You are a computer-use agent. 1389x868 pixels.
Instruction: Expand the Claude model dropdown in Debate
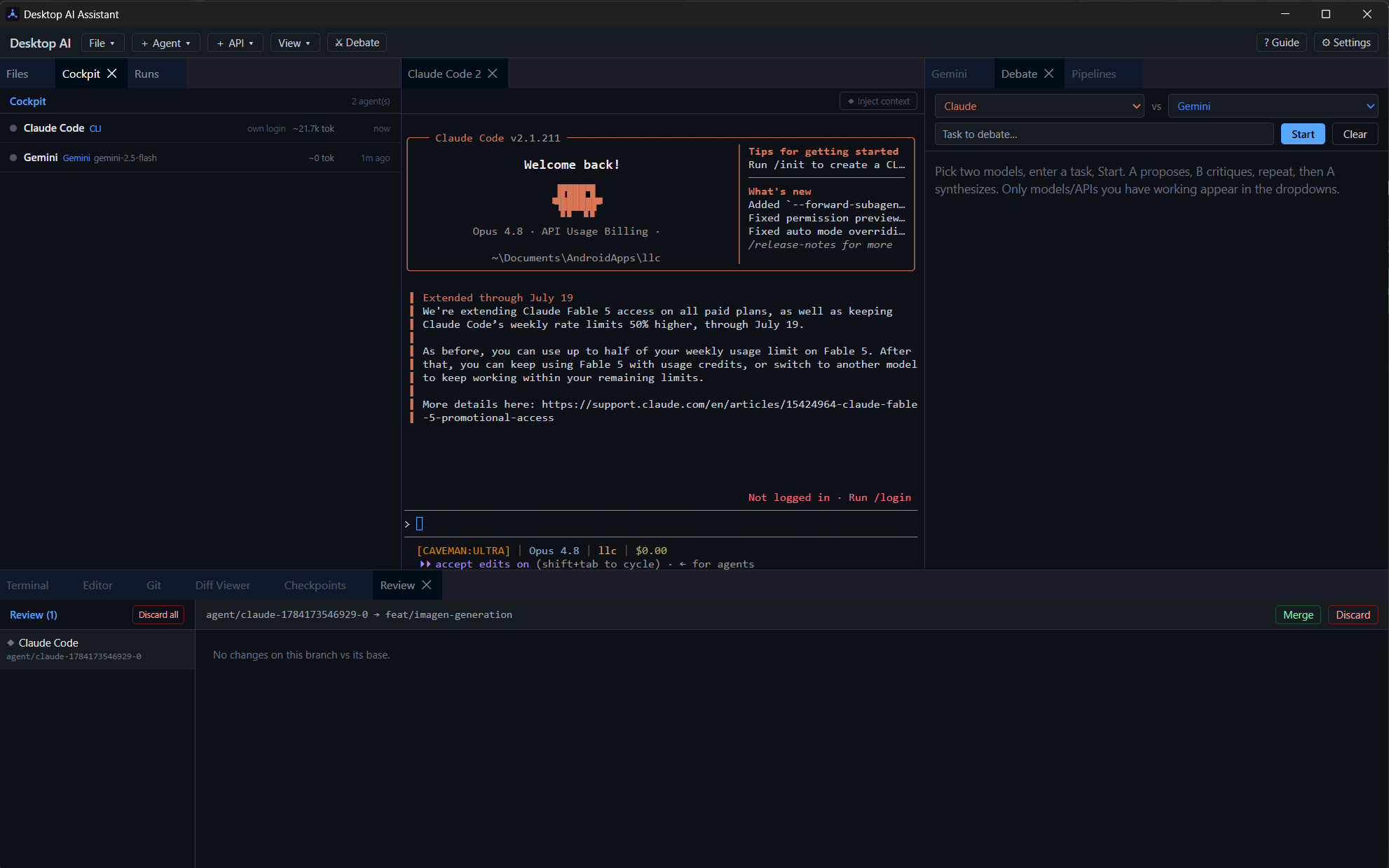coord(1039,106)
